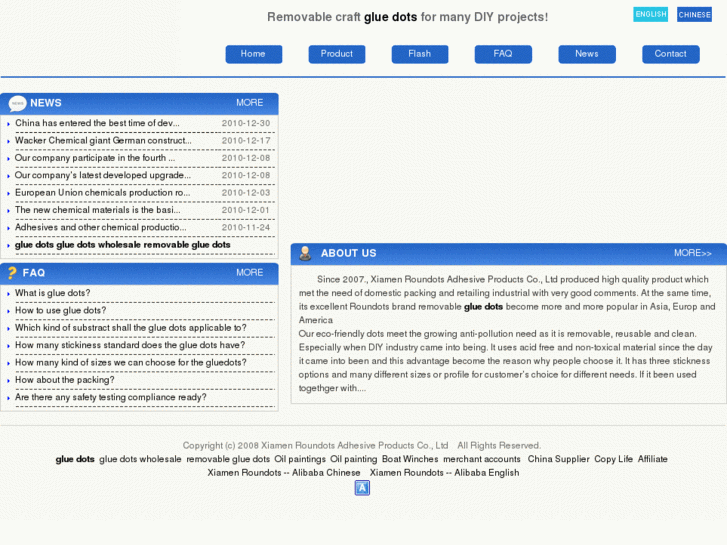
Task: Click the 'Boat Winches' footer link
Action: coord(410,459)
